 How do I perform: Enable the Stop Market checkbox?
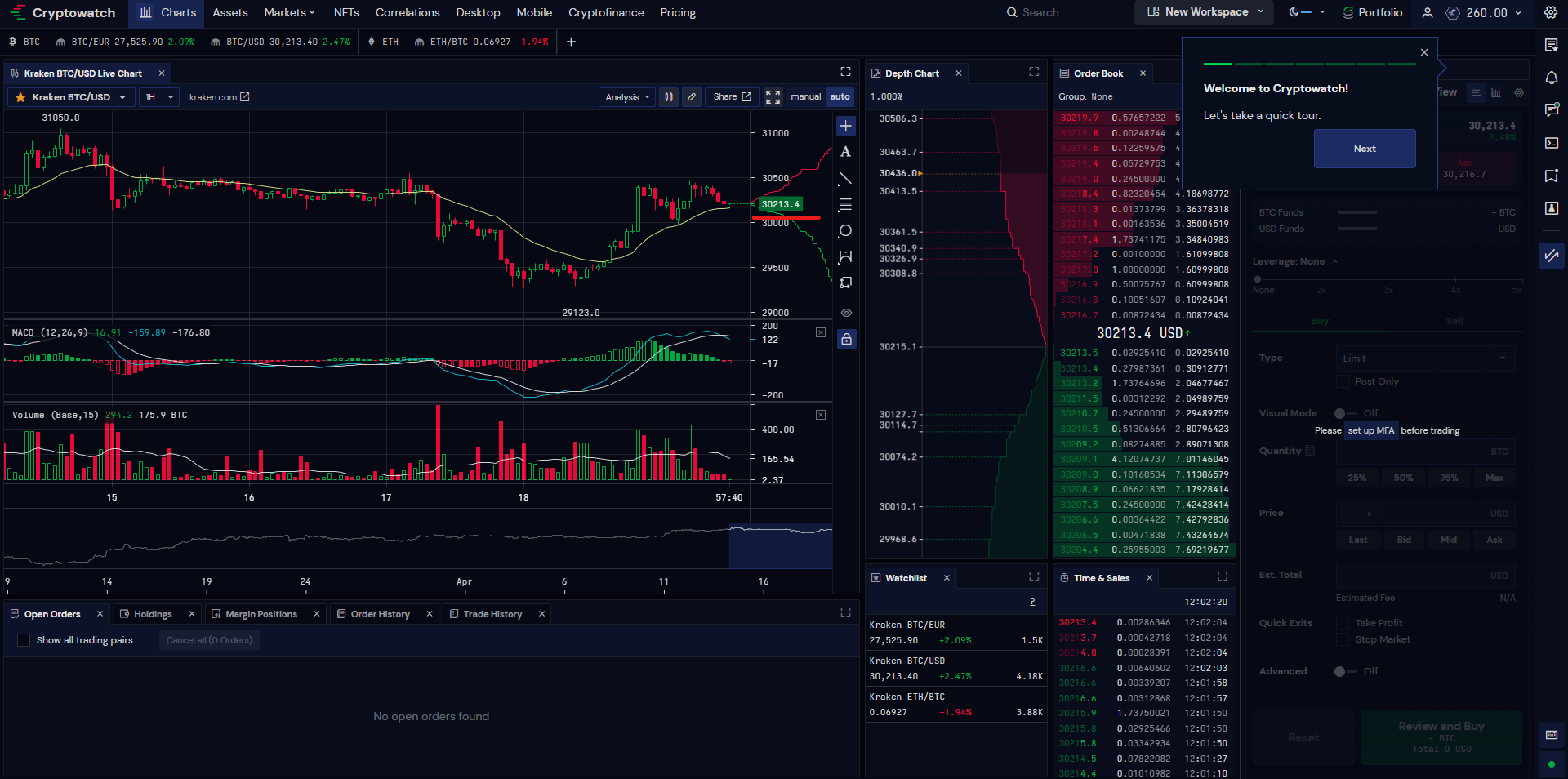[1342, 639]
